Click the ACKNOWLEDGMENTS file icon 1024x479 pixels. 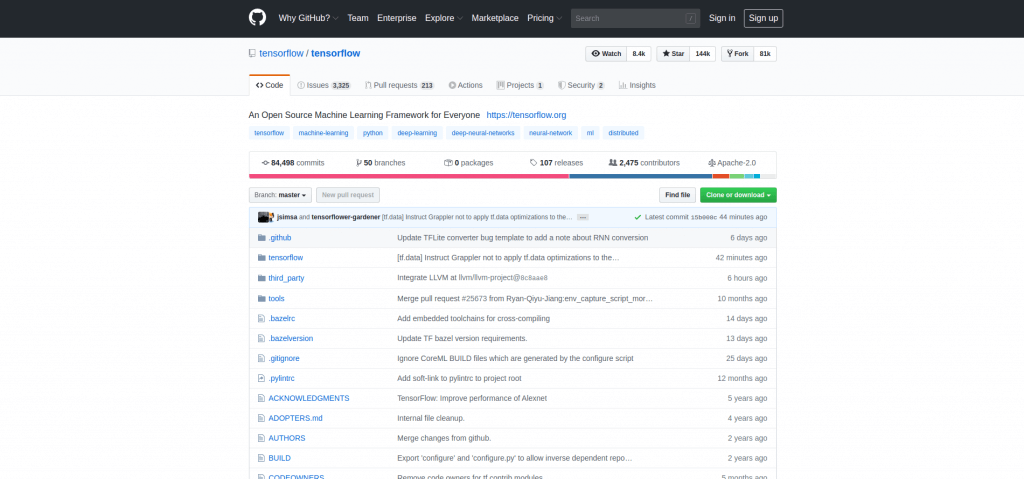click(x=261, y=398)
